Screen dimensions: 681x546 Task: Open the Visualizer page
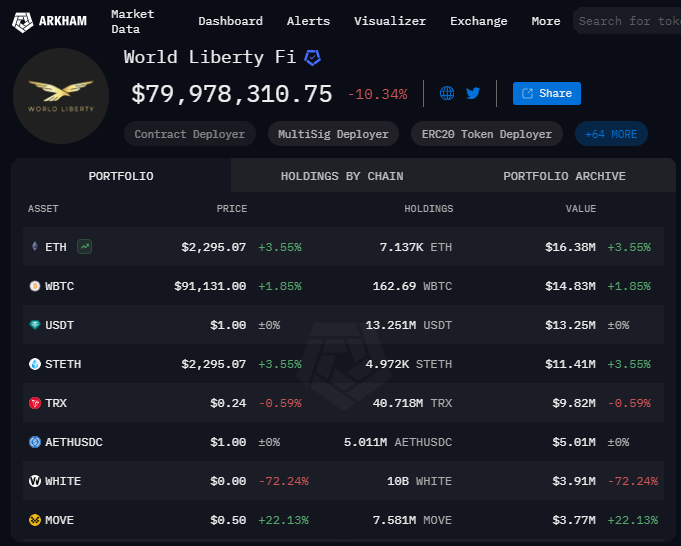[390, 21]
